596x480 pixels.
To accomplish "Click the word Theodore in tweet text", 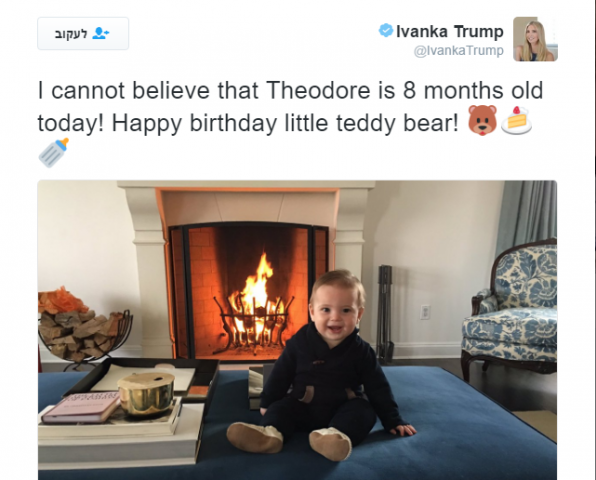I will [318, 90].
